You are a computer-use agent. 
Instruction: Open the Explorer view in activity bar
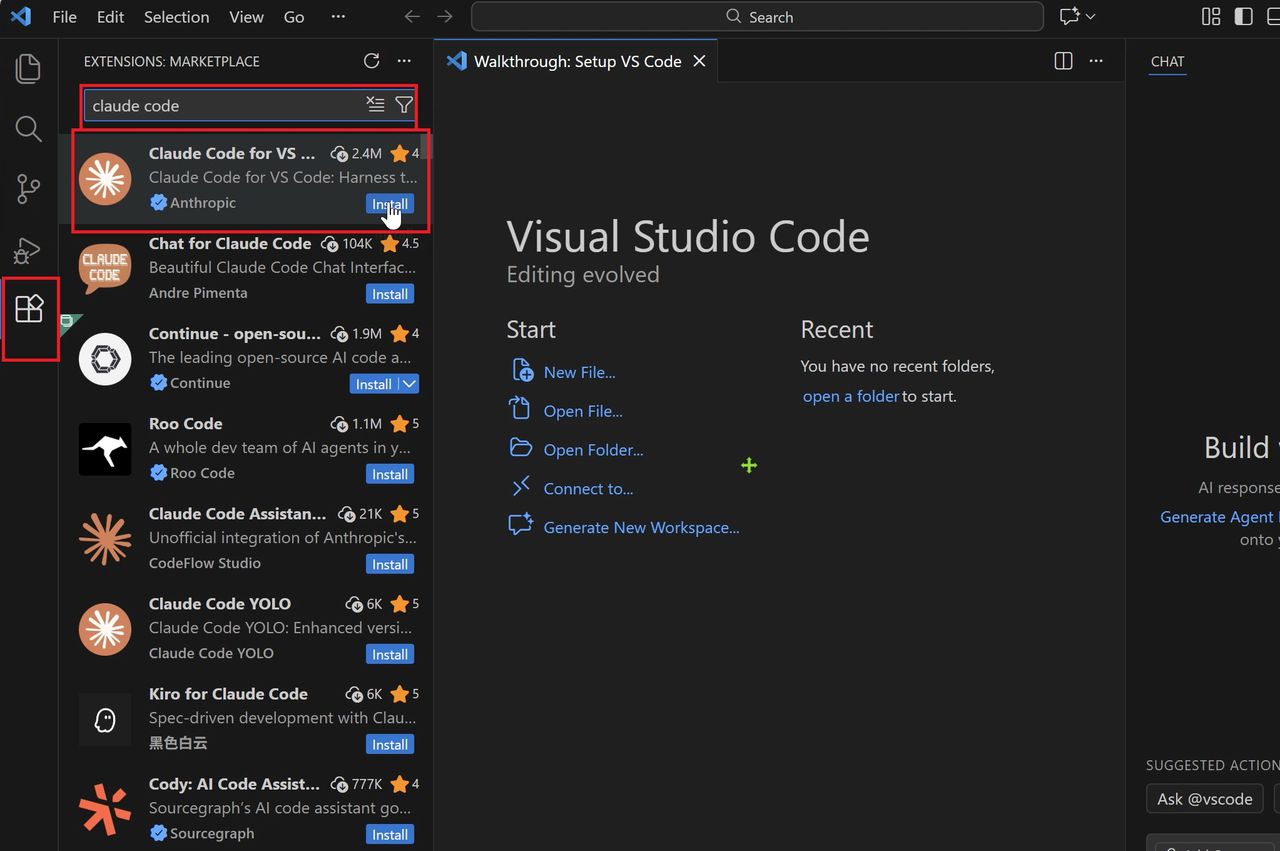pyautogui.click(x=29, y=68)
